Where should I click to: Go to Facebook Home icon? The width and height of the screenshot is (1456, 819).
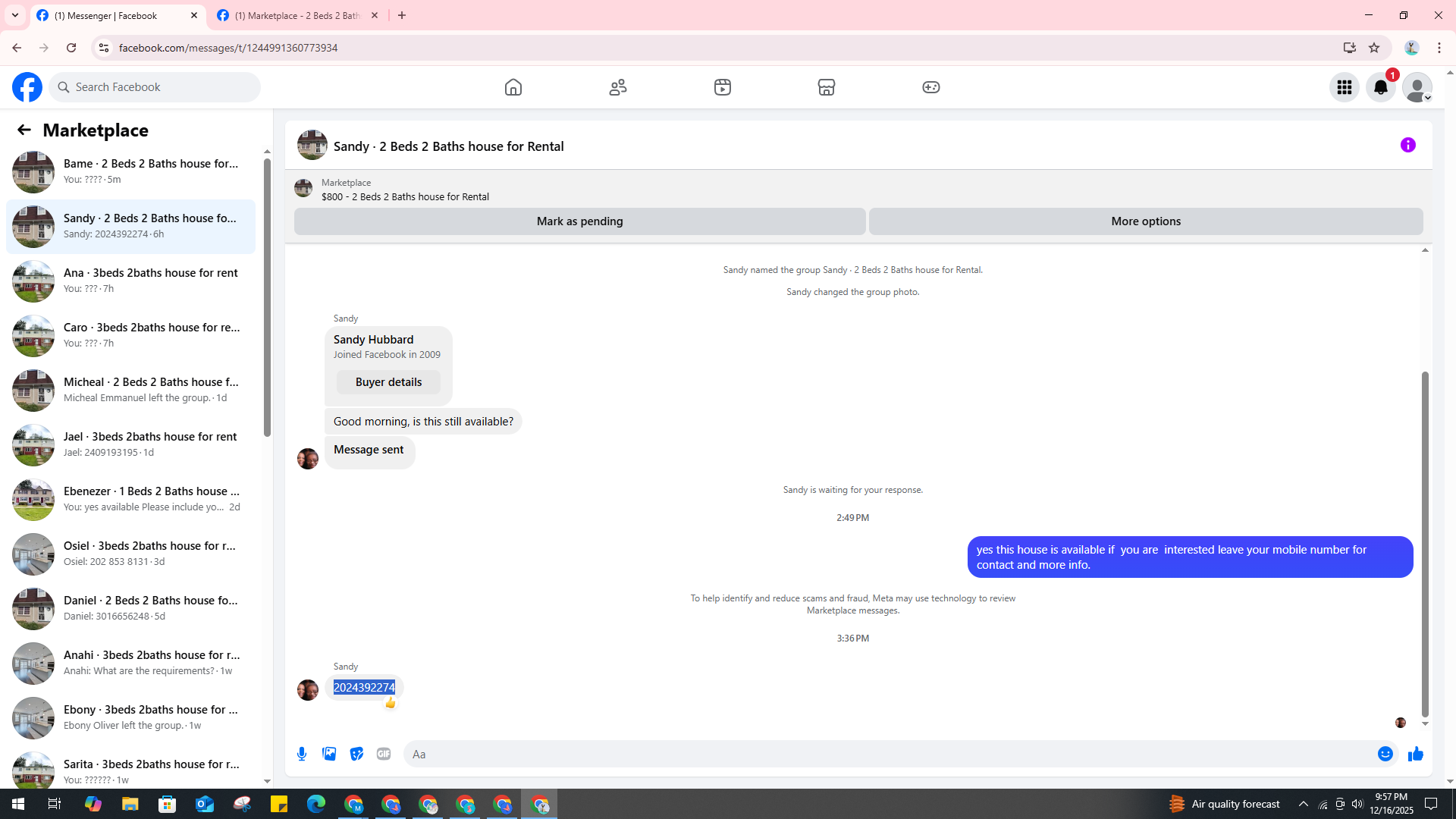[513, 87]
